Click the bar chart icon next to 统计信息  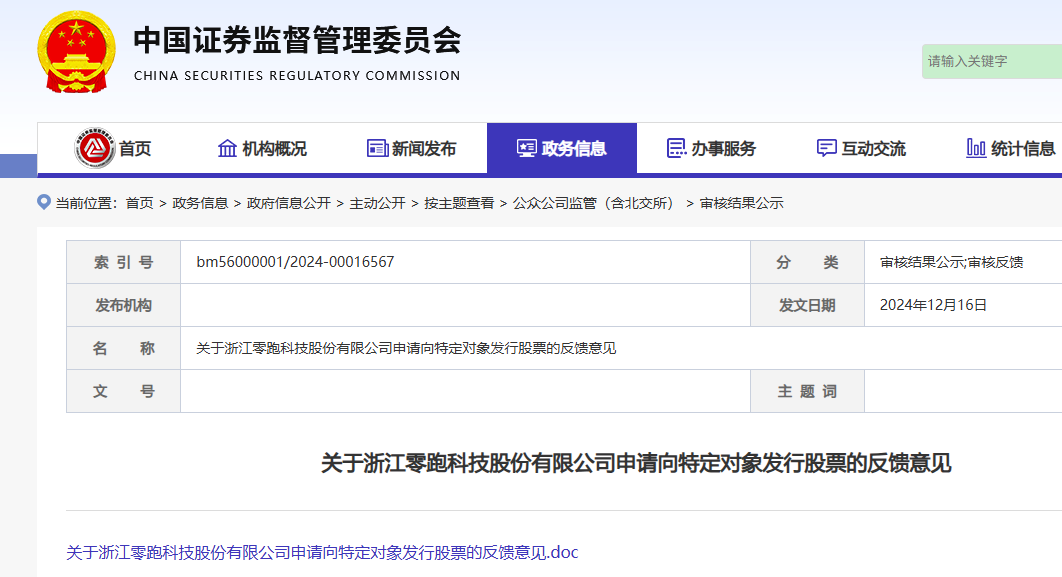click(x=976, y=148)
